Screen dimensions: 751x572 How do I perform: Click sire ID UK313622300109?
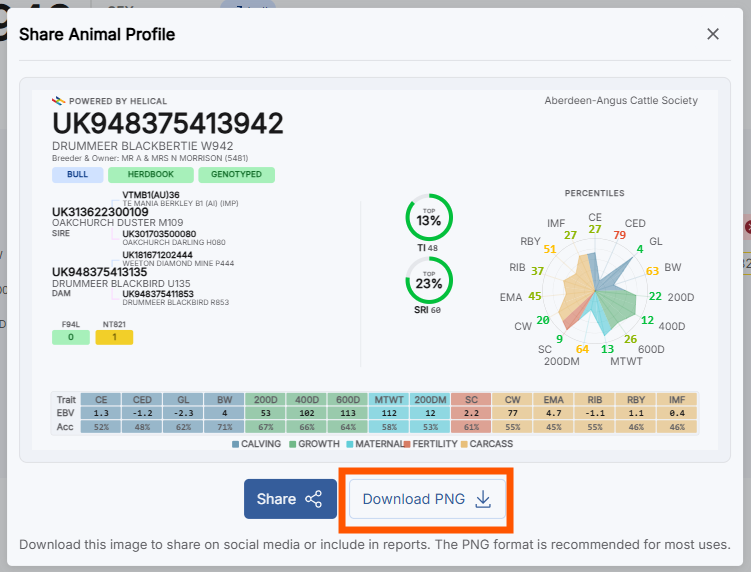tap(100, 212)
